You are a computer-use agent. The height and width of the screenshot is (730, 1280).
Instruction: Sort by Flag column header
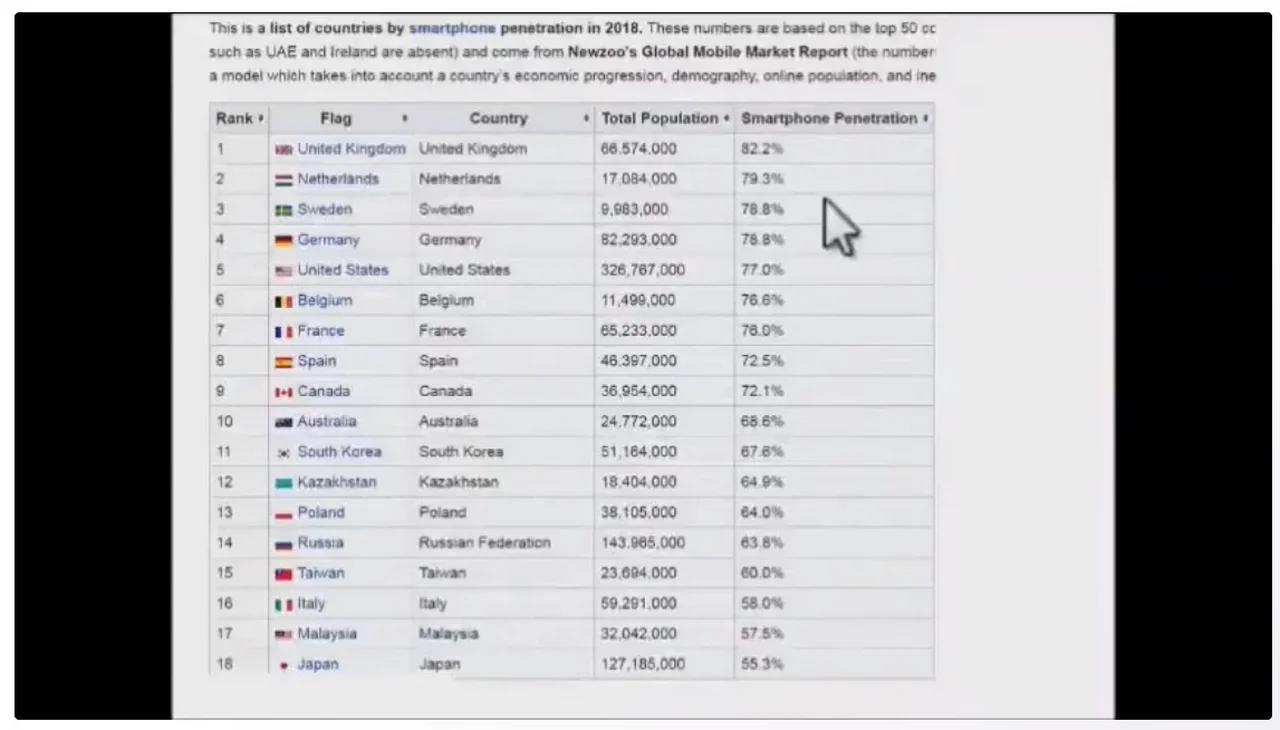pos(336,118)
